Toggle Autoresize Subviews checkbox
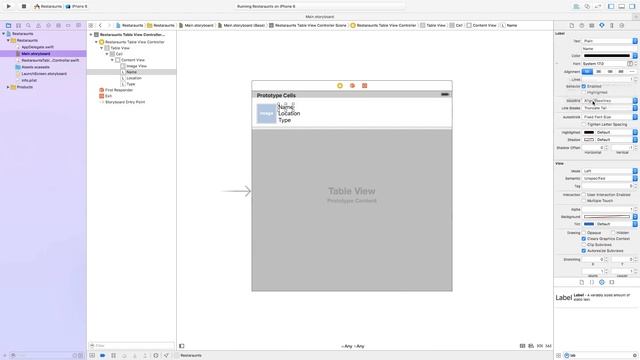This screenshot has width=640, height=360. 584,251
